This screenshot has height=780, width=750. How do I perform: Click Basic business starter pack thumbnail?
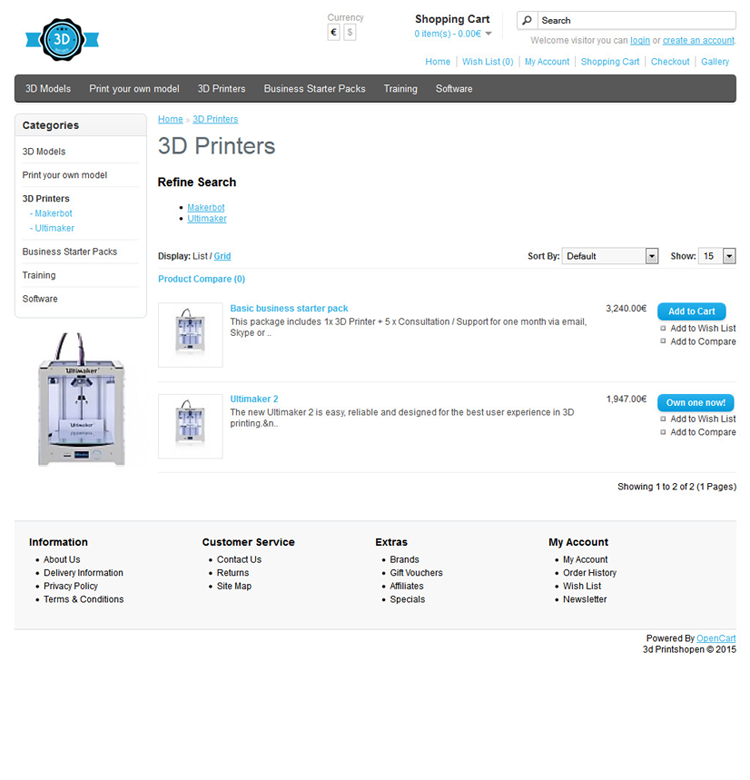[x=190, y=335]
